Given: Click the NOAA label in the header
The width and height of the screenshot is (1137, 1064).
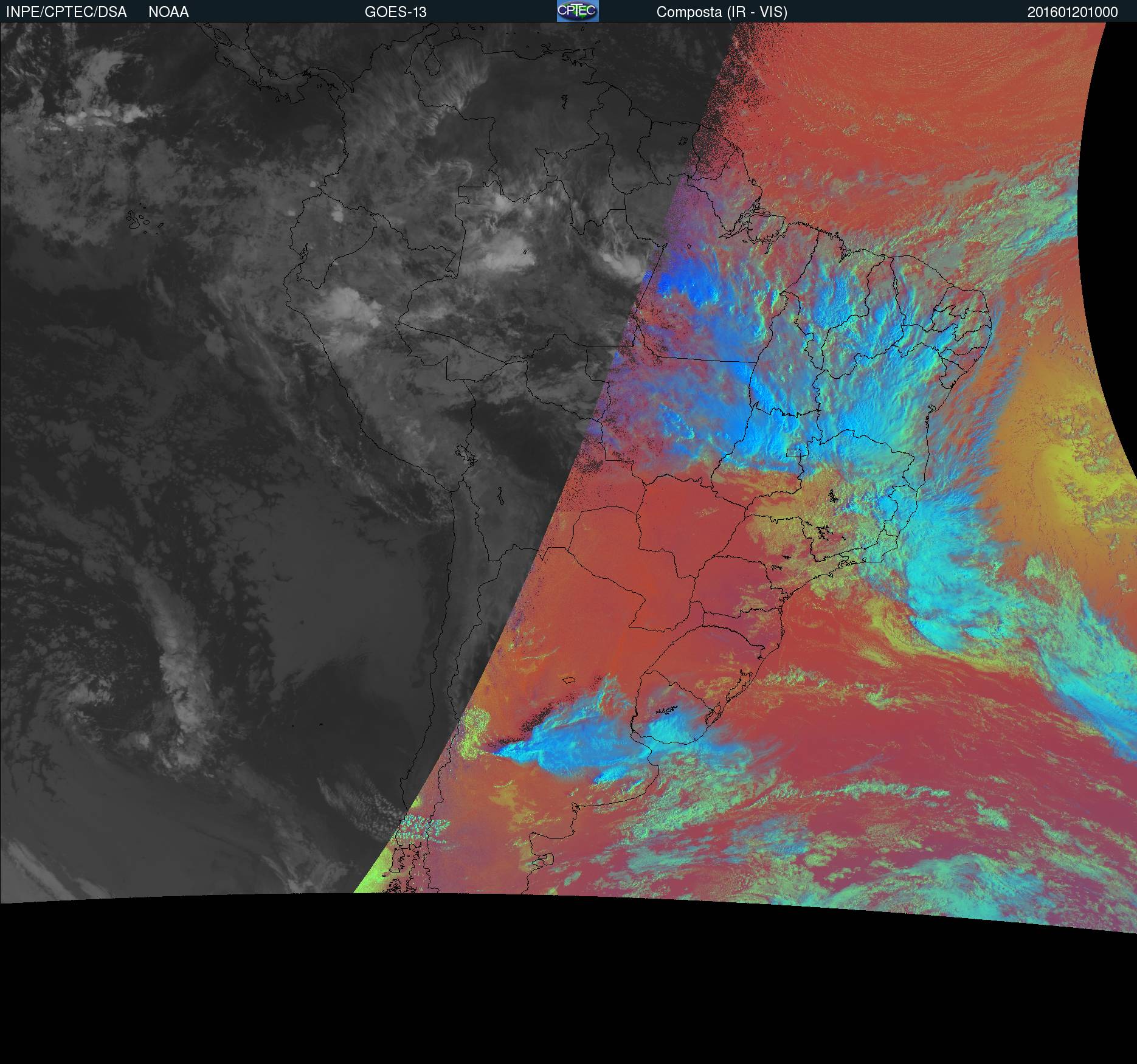Looking at the screenshot, I should coord(168,12).
